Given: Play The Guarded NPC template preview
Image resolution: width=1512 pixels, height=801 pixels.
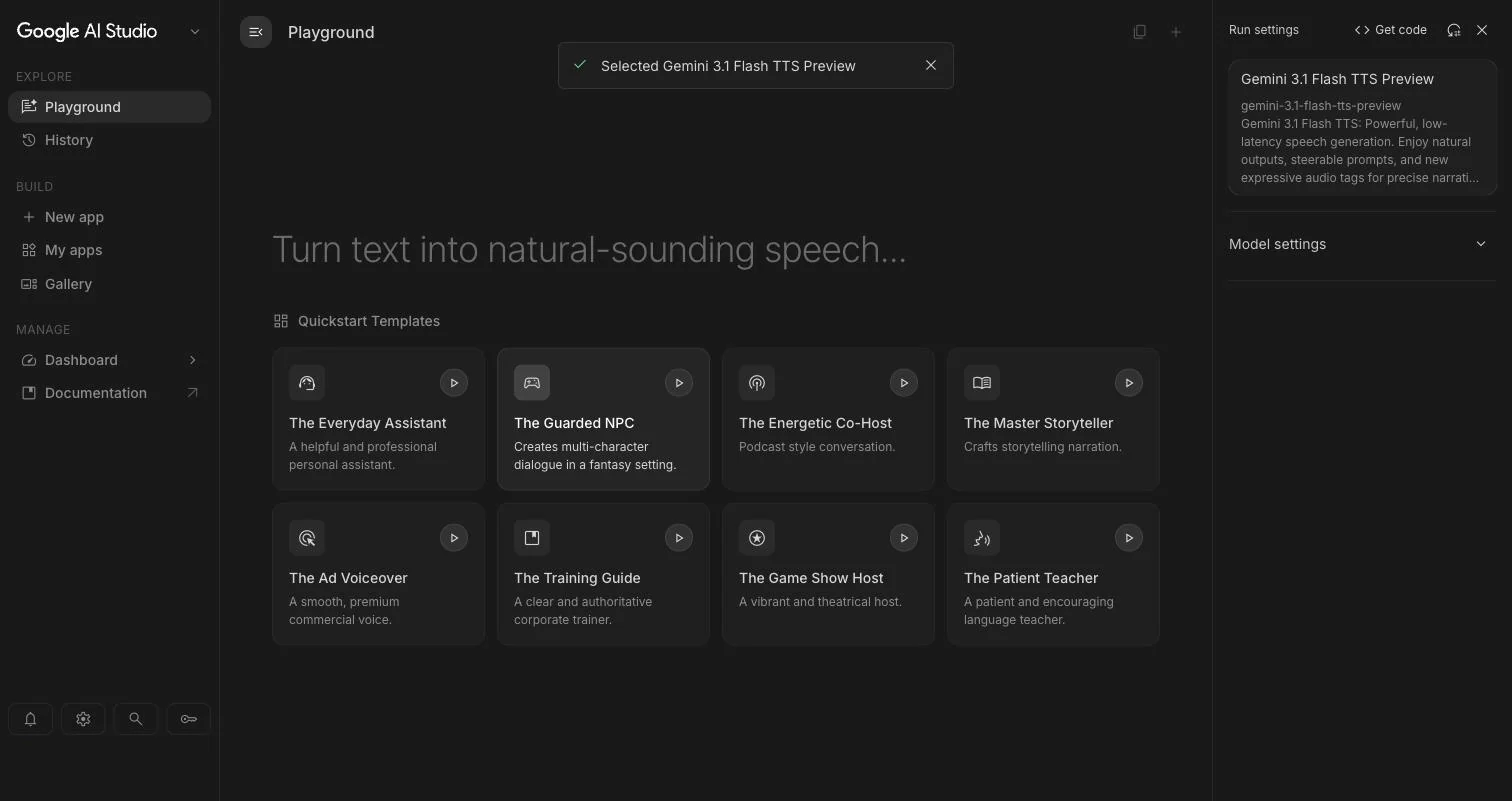Looking at the screenshot, I should tap(679, 383).
